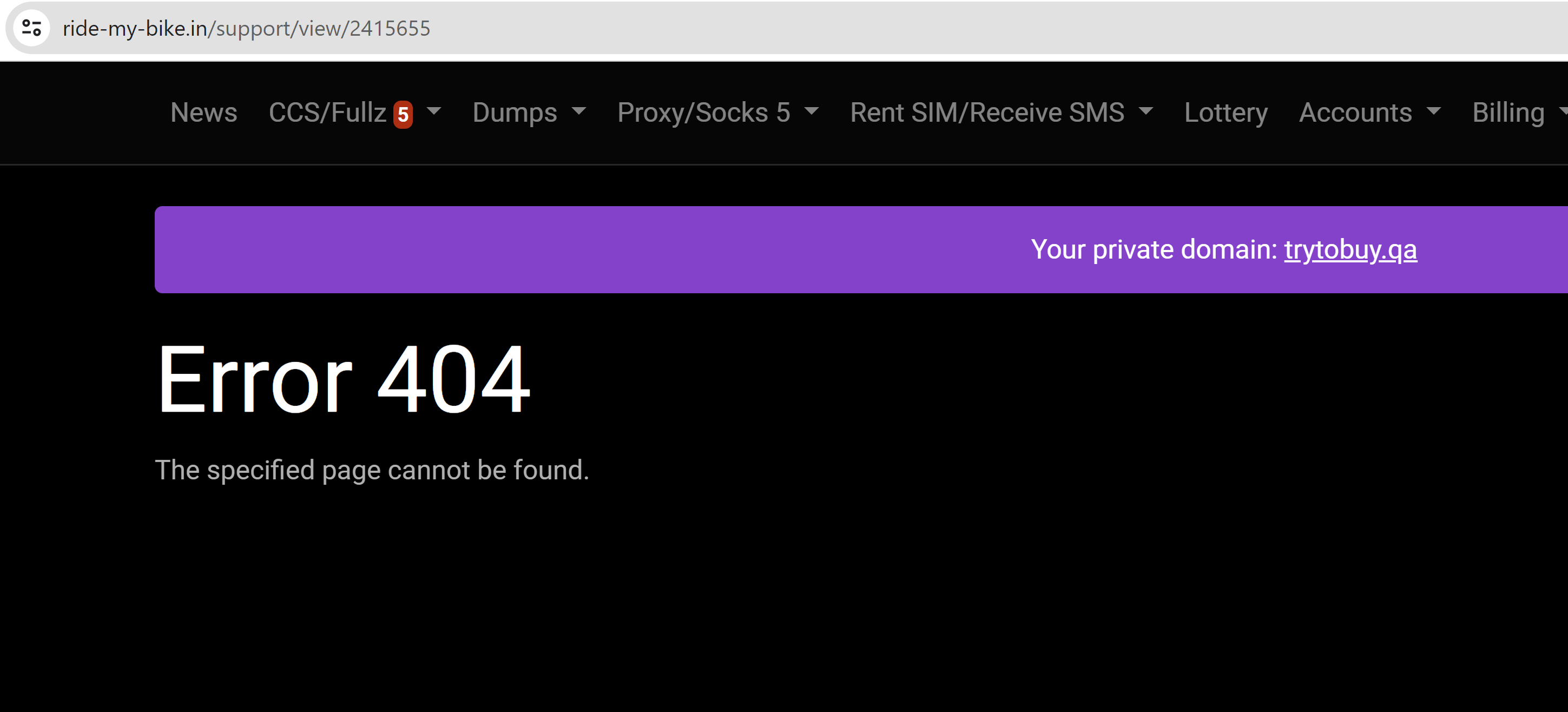The image size is (1568, 712).
Task: Click the Error 404 heading
Action: [x=343, y=379]
